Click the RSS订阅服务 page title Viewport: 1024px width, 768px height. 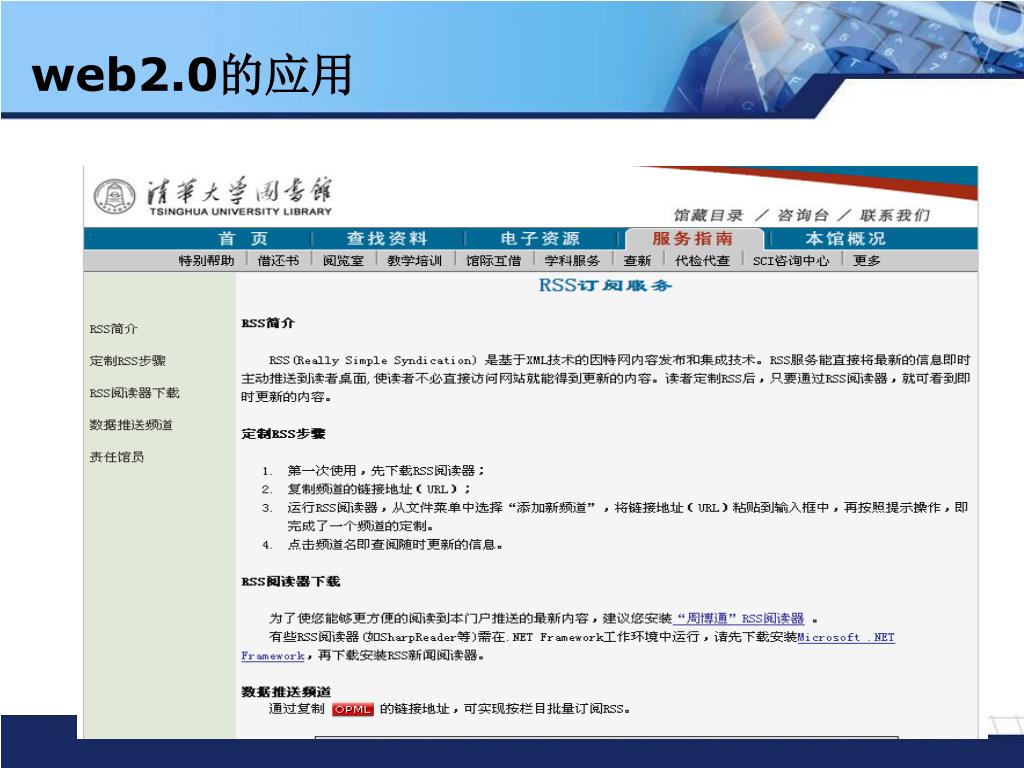605,285
